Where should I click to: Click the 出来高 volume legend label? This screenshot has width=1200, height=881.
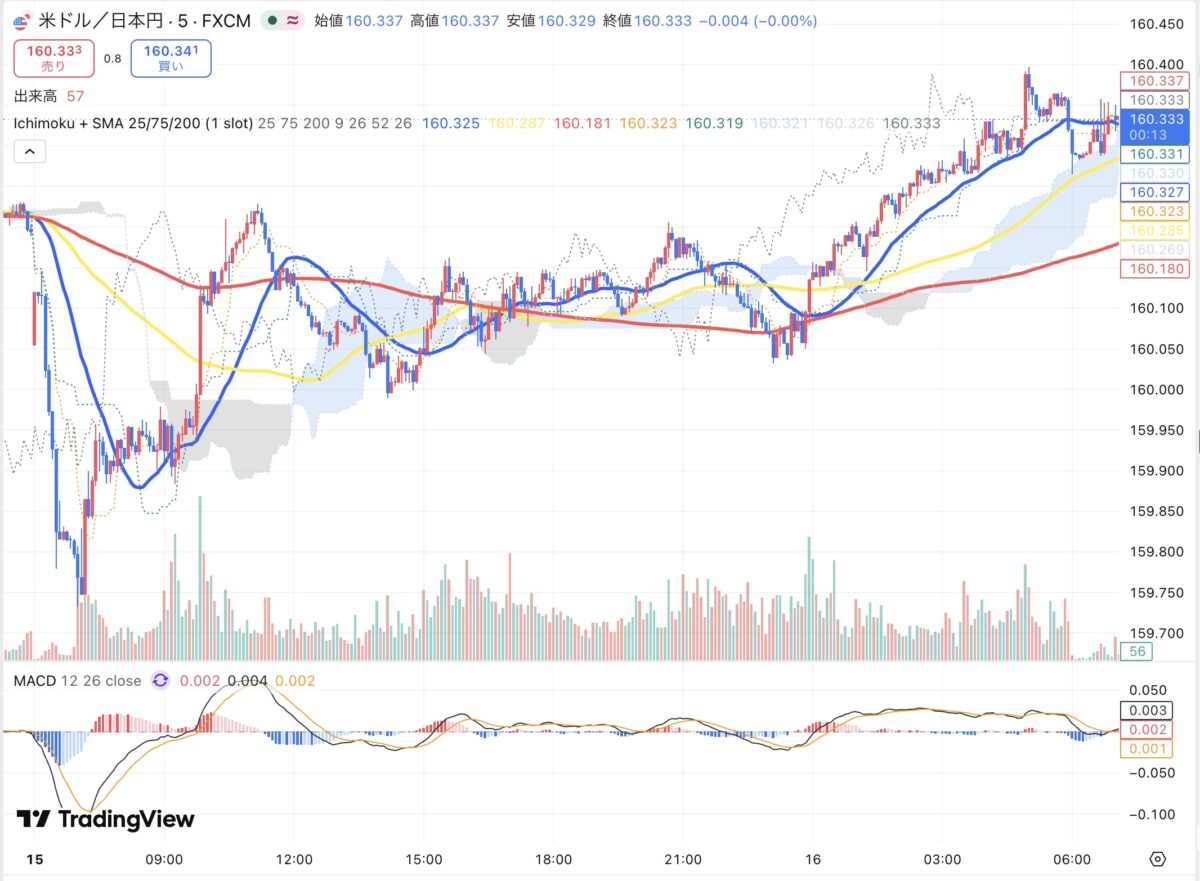[35, 96]
